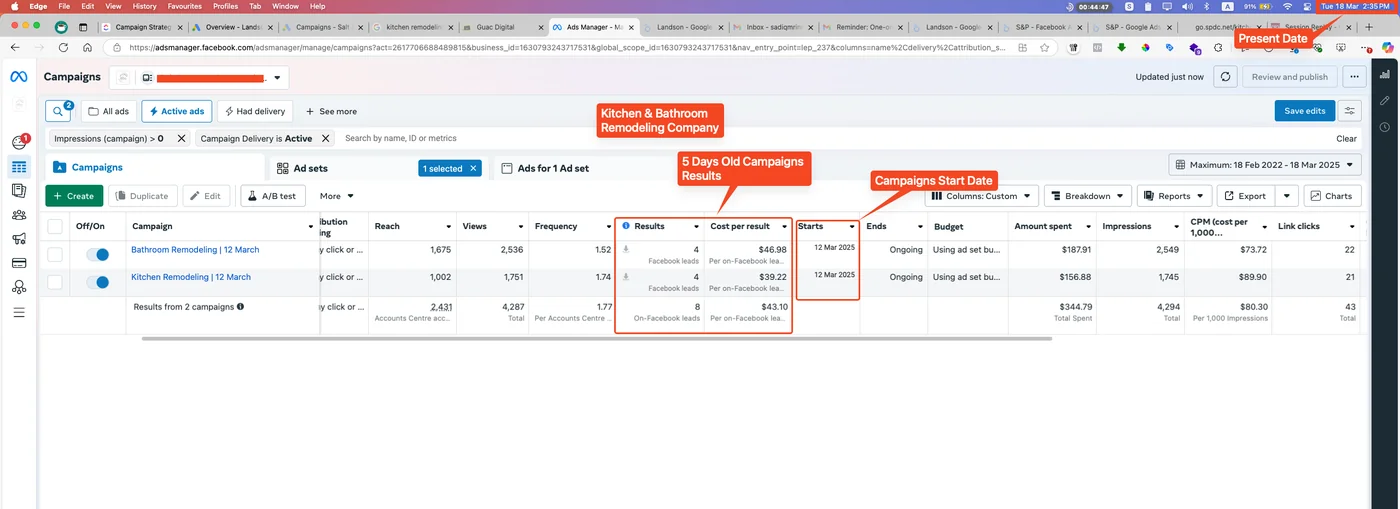
Task: Open Audiences icon in left sidebar
Action: click(x=18, y=215)
